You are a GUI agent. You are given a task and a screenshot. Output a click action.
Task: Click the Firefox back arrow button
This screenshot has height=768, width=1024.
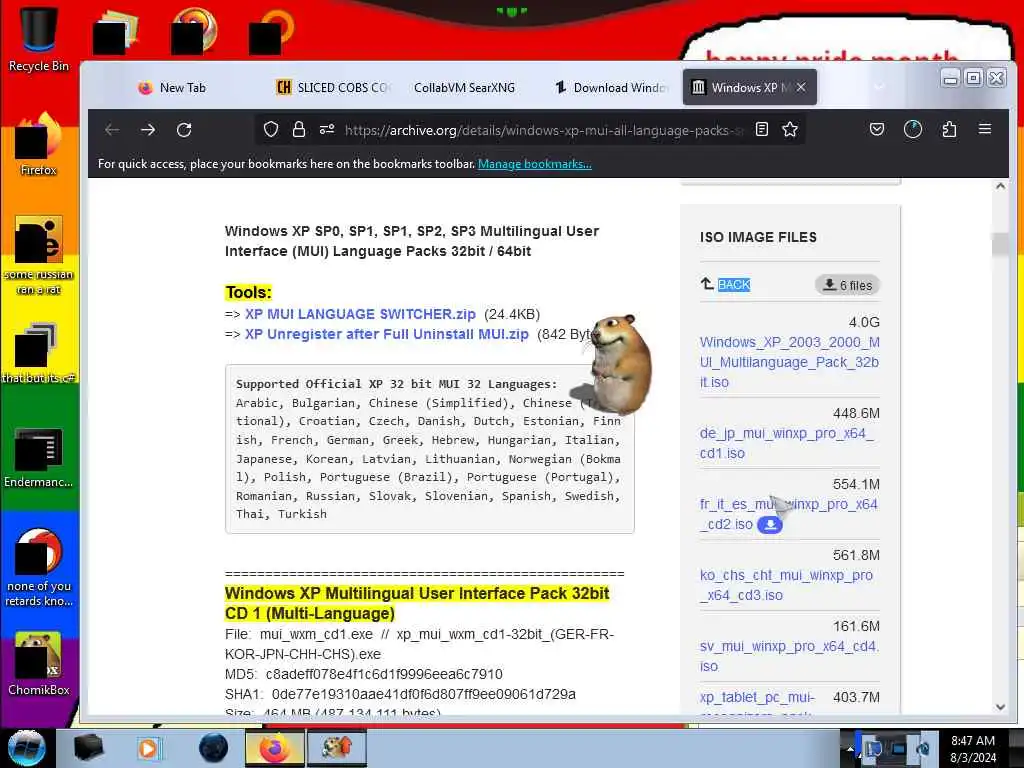112,130
